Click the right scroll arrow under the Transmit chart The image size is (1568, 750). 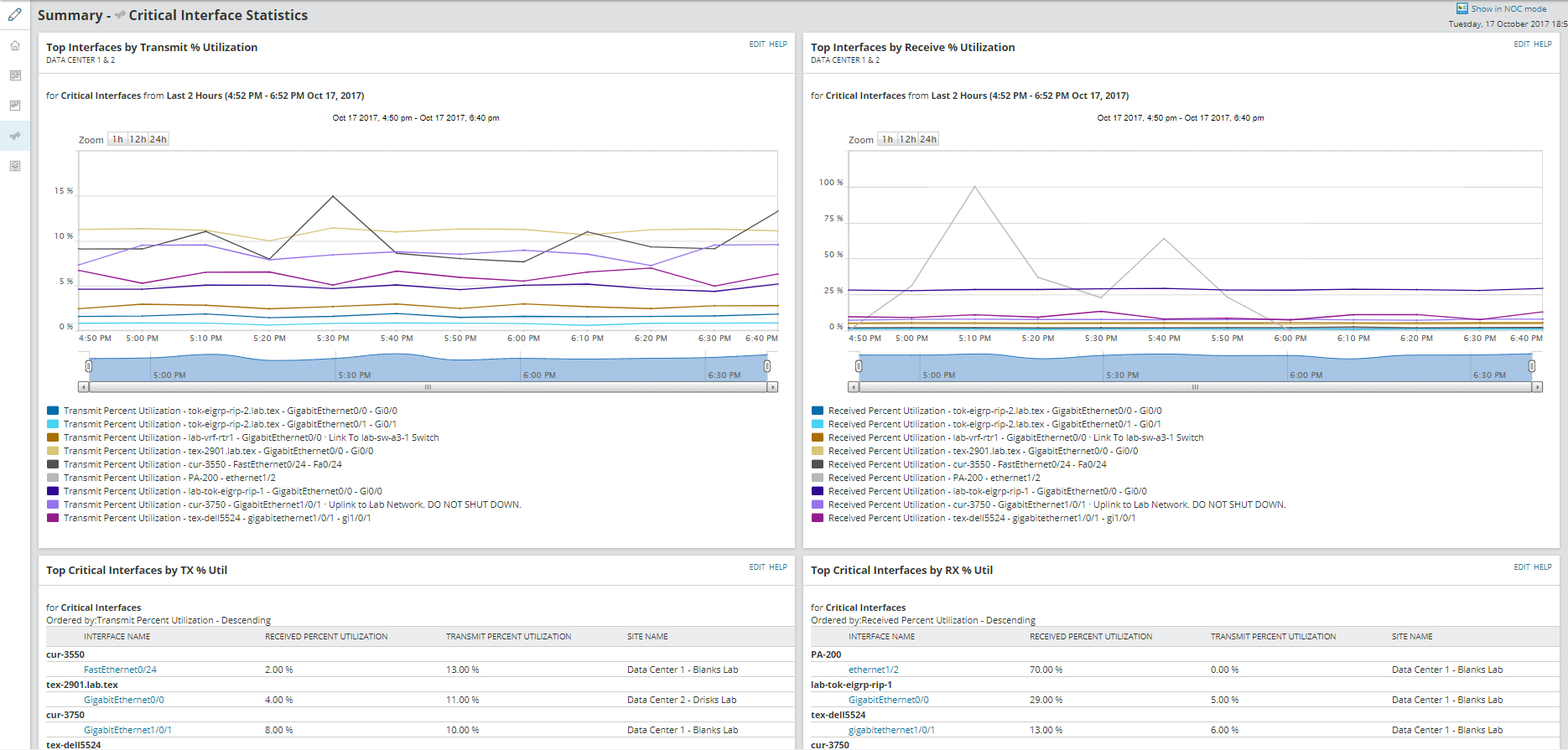click(x=773, y=387)
